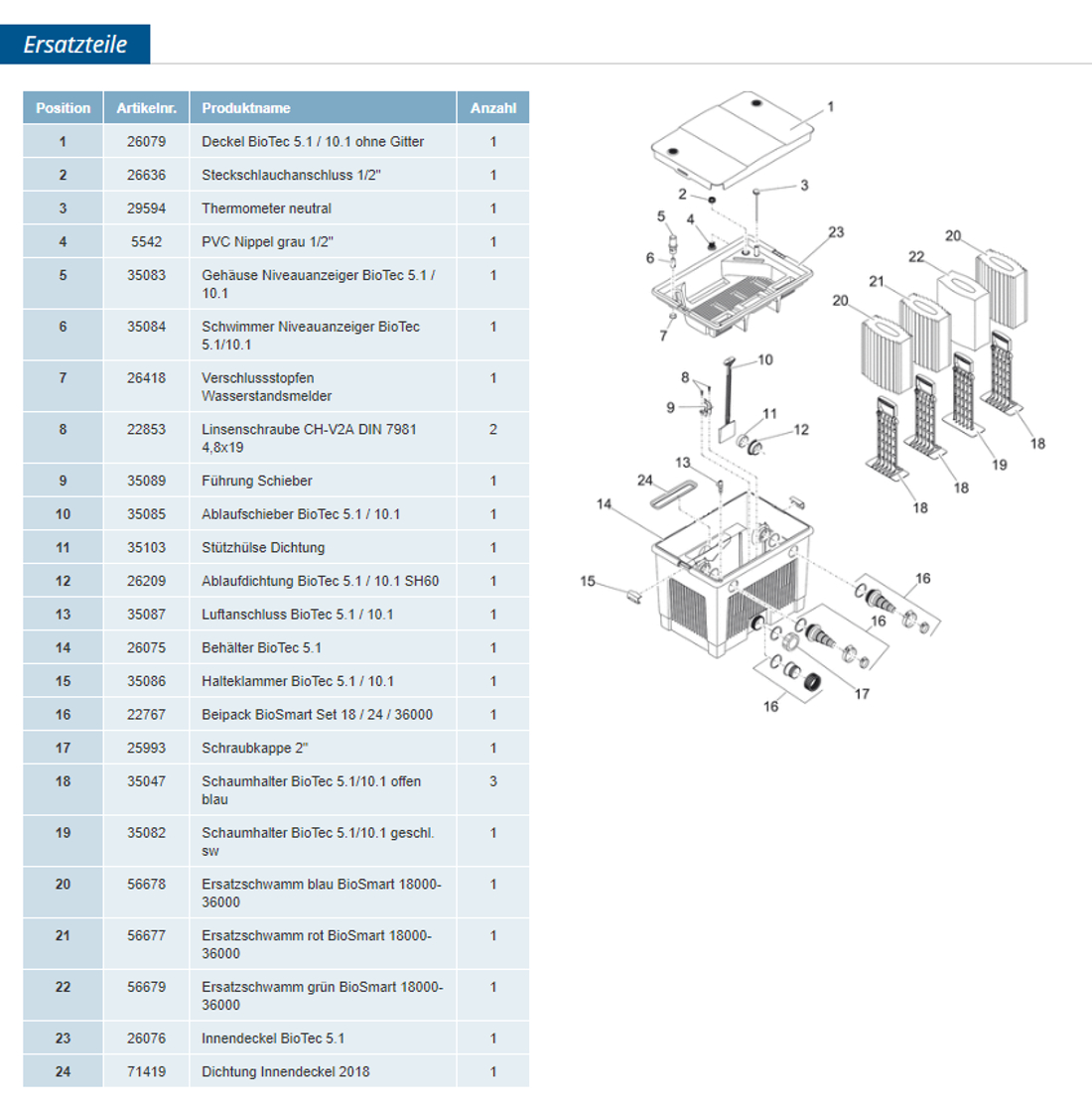The image size is (1092, 1110).
Task: Select 'Ersatzschwamm grün BioSmart 18000-36000'
Action: [x=322, y=995]
